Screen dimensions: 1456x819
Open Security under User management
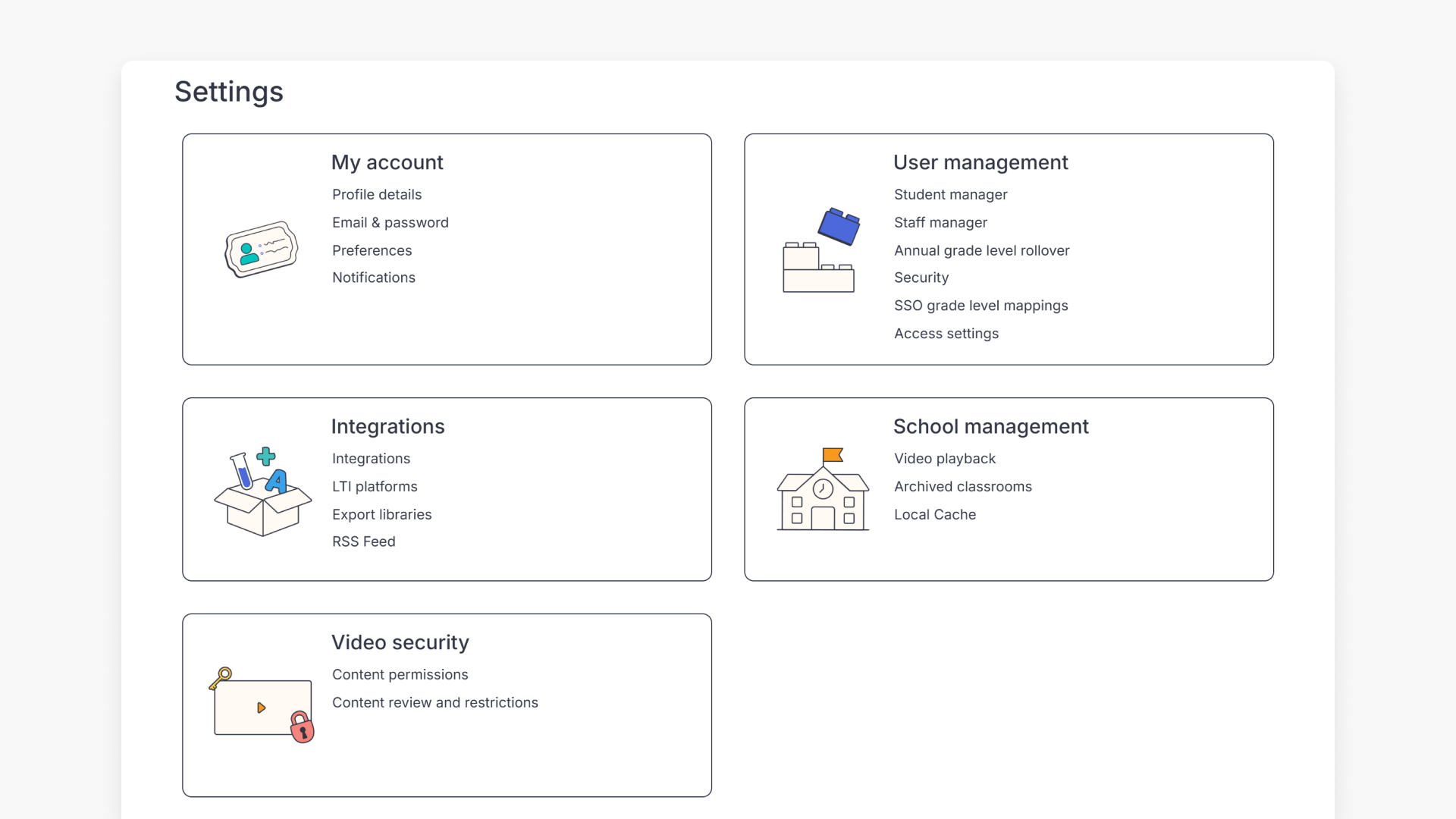(921, 278)
